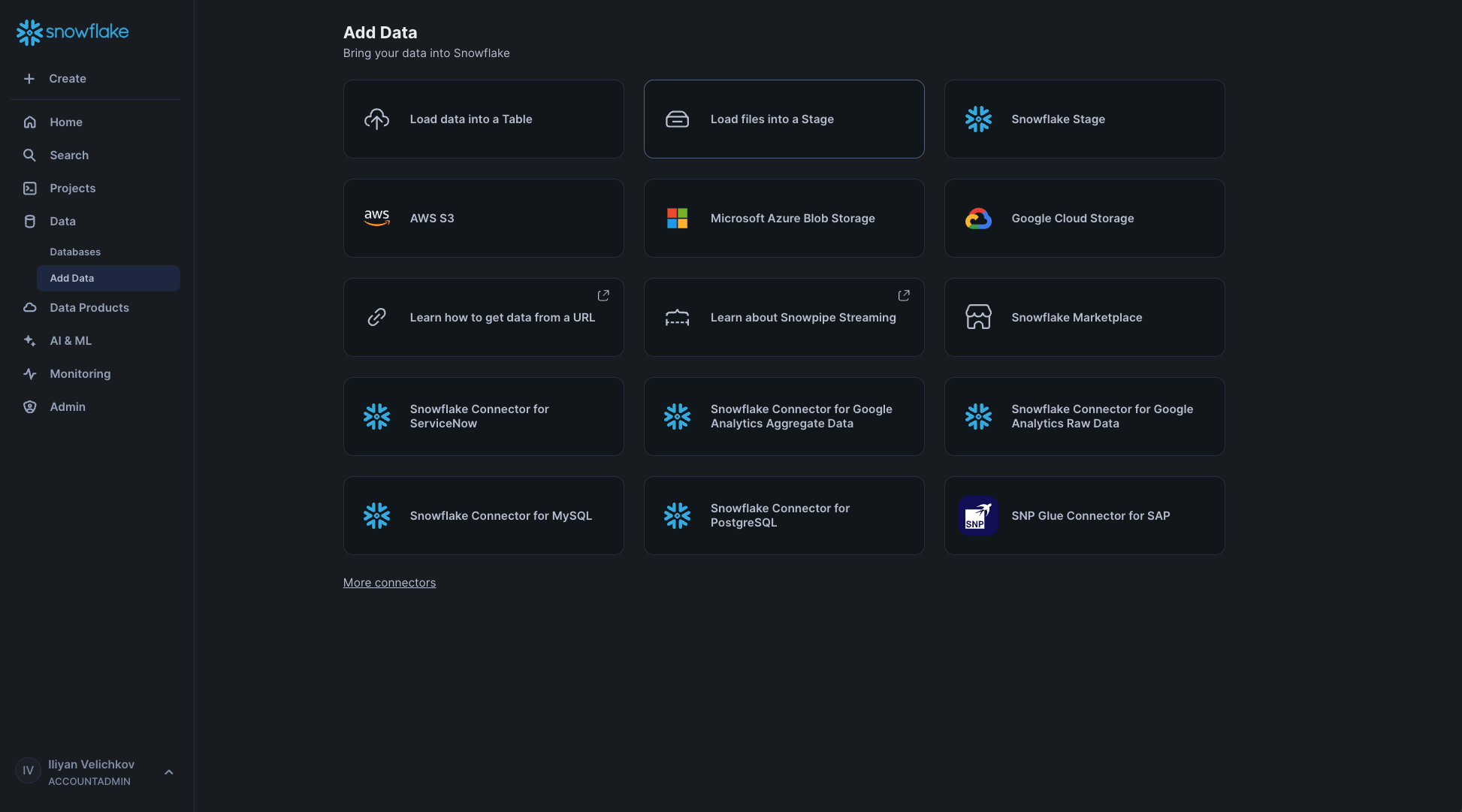
Task: Select Microsoft Azure Blob Storage label
Action: point(793,219)
